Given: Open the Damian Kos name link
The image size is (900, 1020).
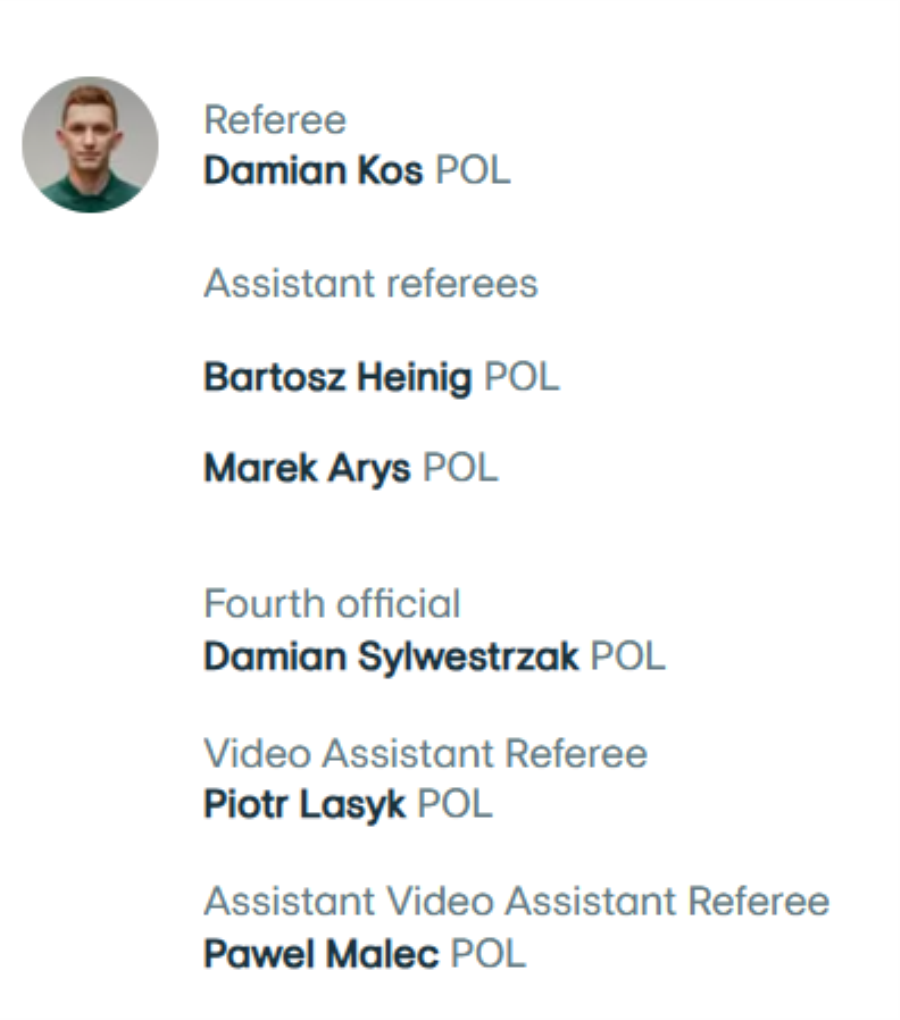Looking at the screenshot, I should click(313, 171).
